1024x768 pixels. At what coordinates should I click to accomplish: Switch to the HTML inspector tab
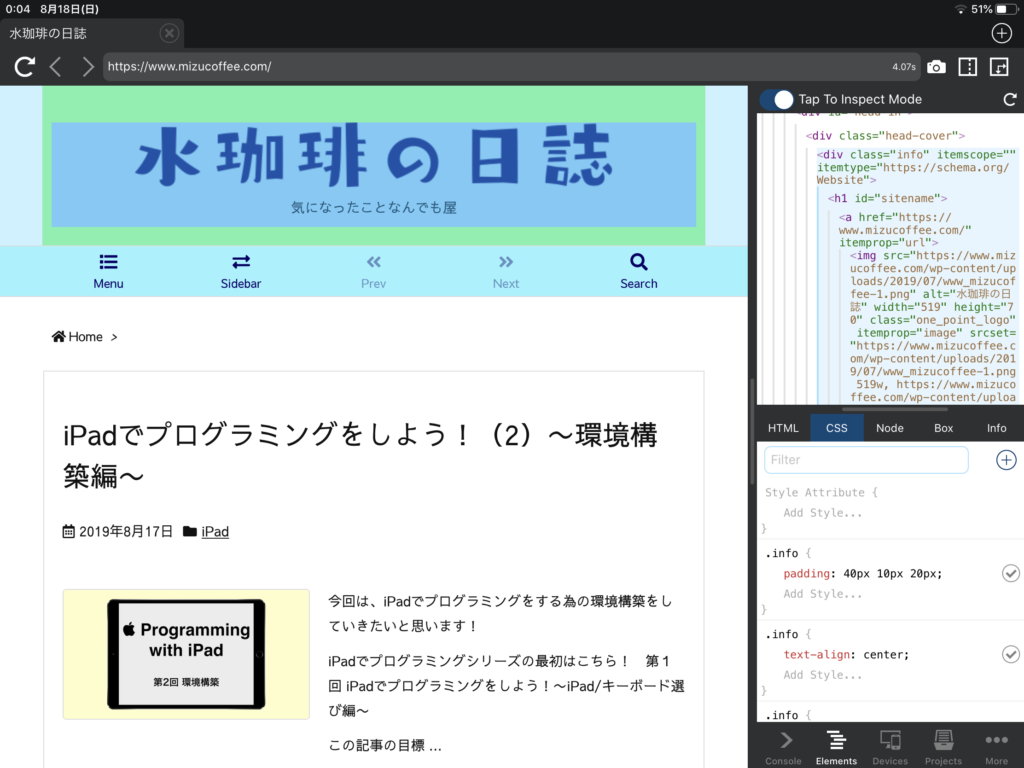pyautogui.click(x=783, y=428)
